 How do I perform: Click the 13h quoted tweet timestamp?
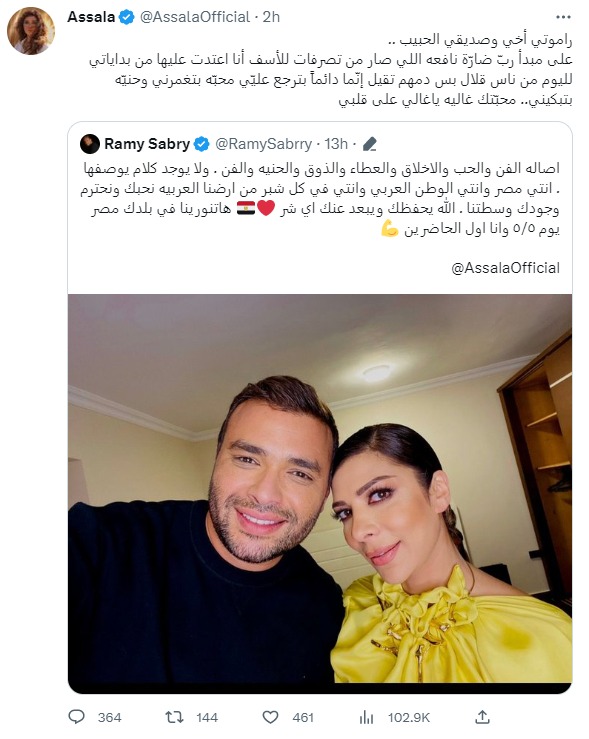coord(336,144)
